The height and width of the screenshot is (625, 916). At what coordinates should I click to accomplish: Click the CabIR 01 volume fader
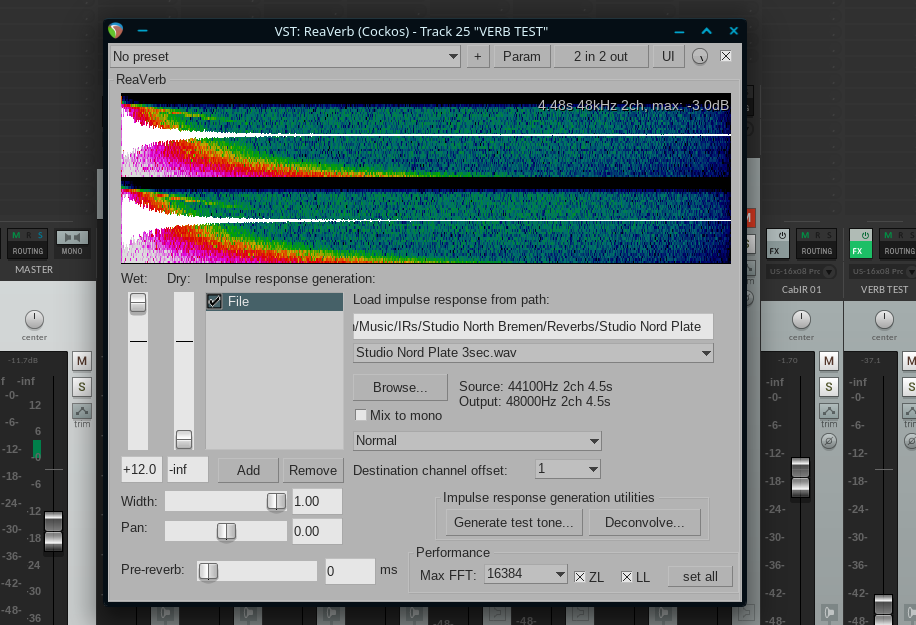pyautogui.click(x=800, y=477)
